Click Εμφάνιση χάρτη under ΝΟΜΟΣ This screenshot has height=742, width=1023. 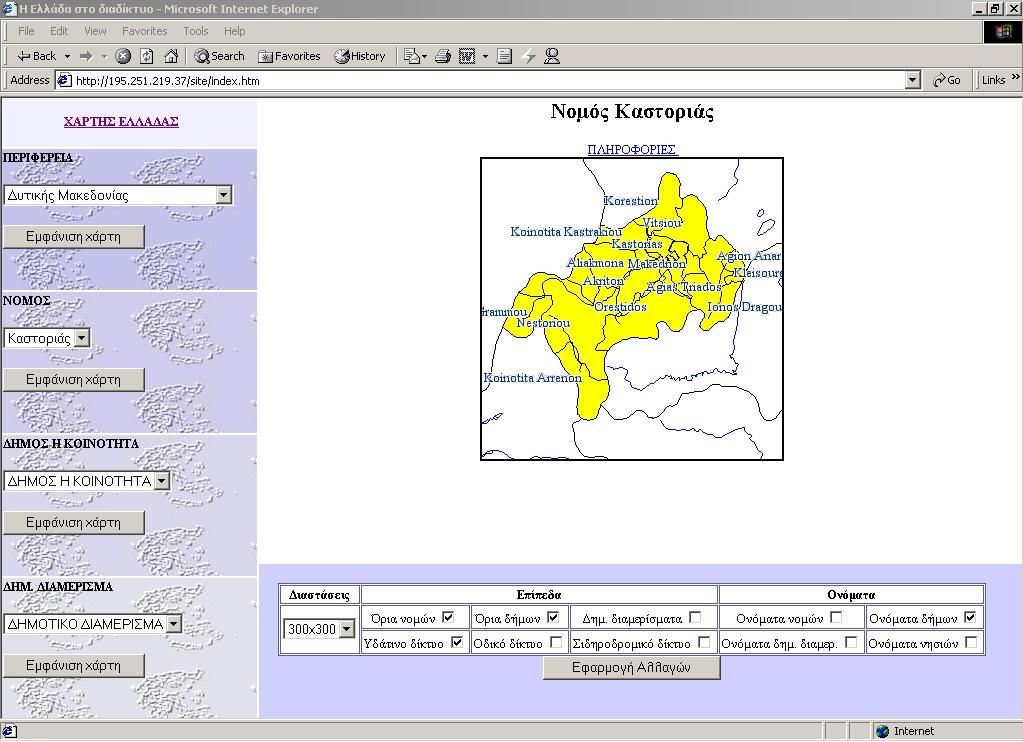[74, 379]
